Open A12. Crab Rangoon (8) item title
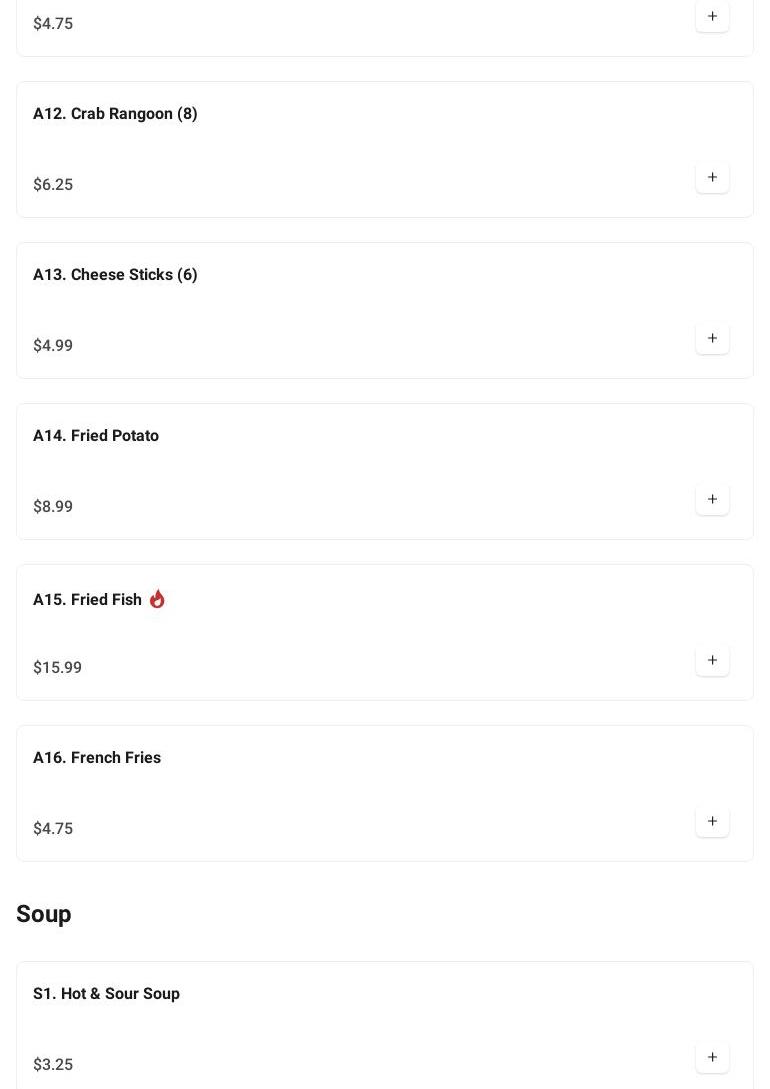This screenshot has width=770, height=1089. coord(115,114)
